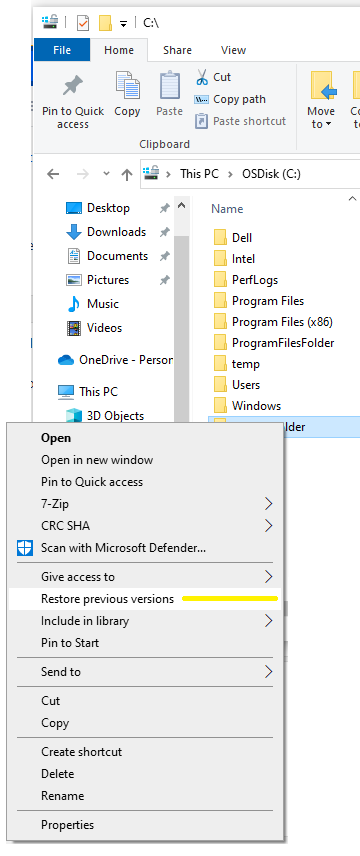Open the File ribbon tab

[62, 50]
